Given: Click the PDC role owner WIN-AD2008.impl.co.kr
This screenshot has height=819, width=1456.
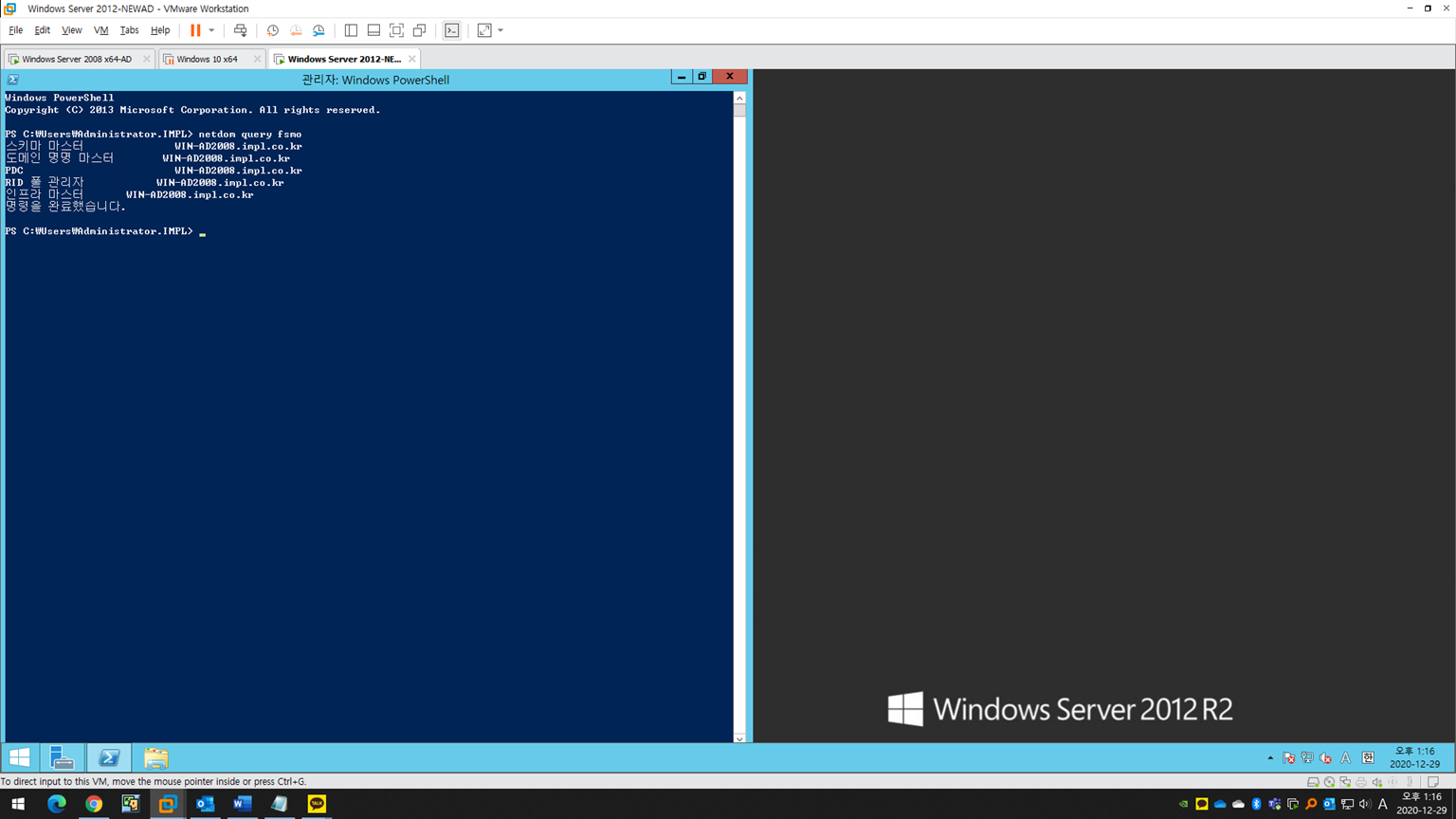Looking at the screenshot, I should pyautogui.click(x=238, y=171).
